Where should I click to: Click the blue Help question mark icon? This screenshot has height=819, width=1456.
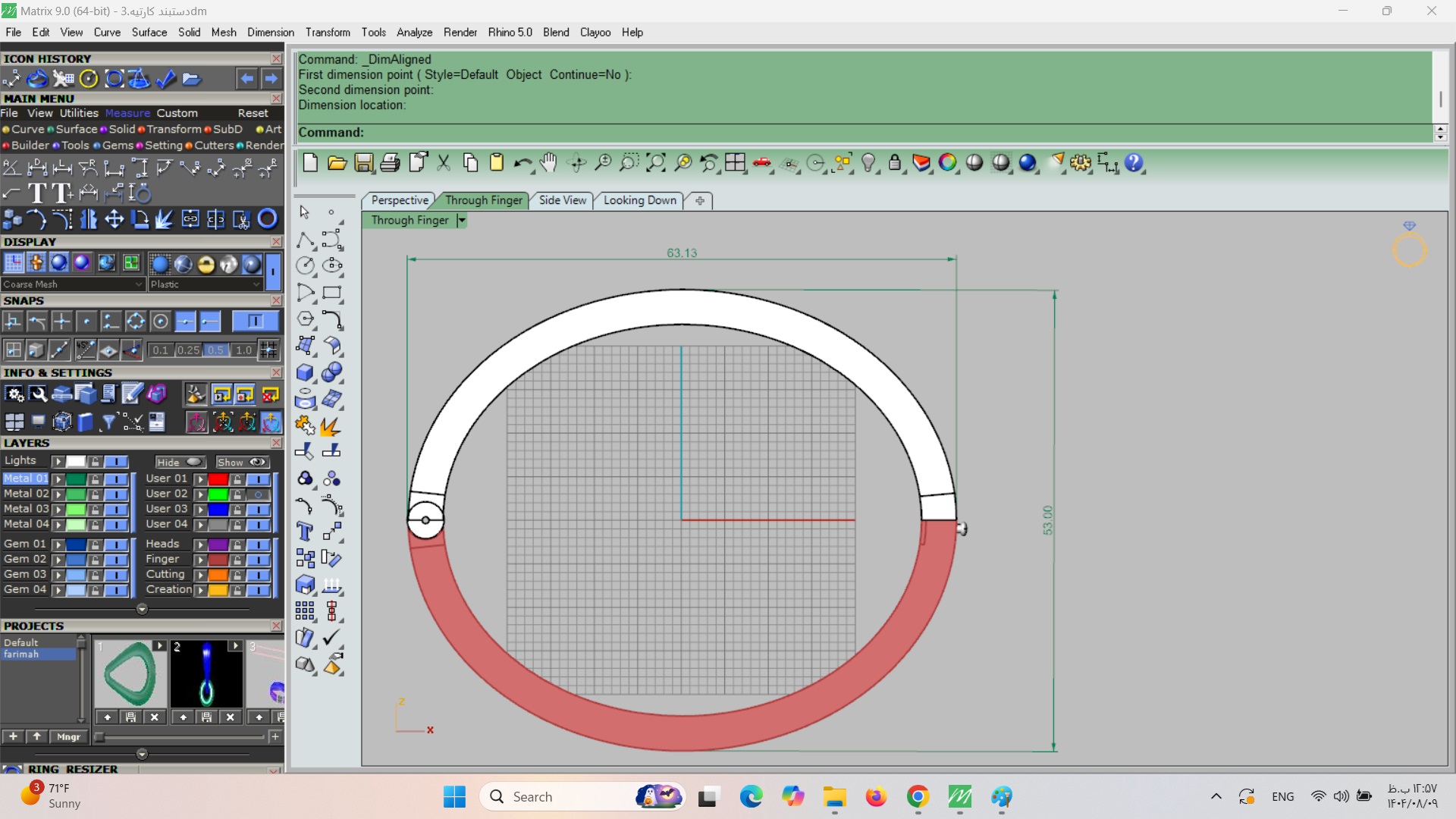tap(1134, 163)
